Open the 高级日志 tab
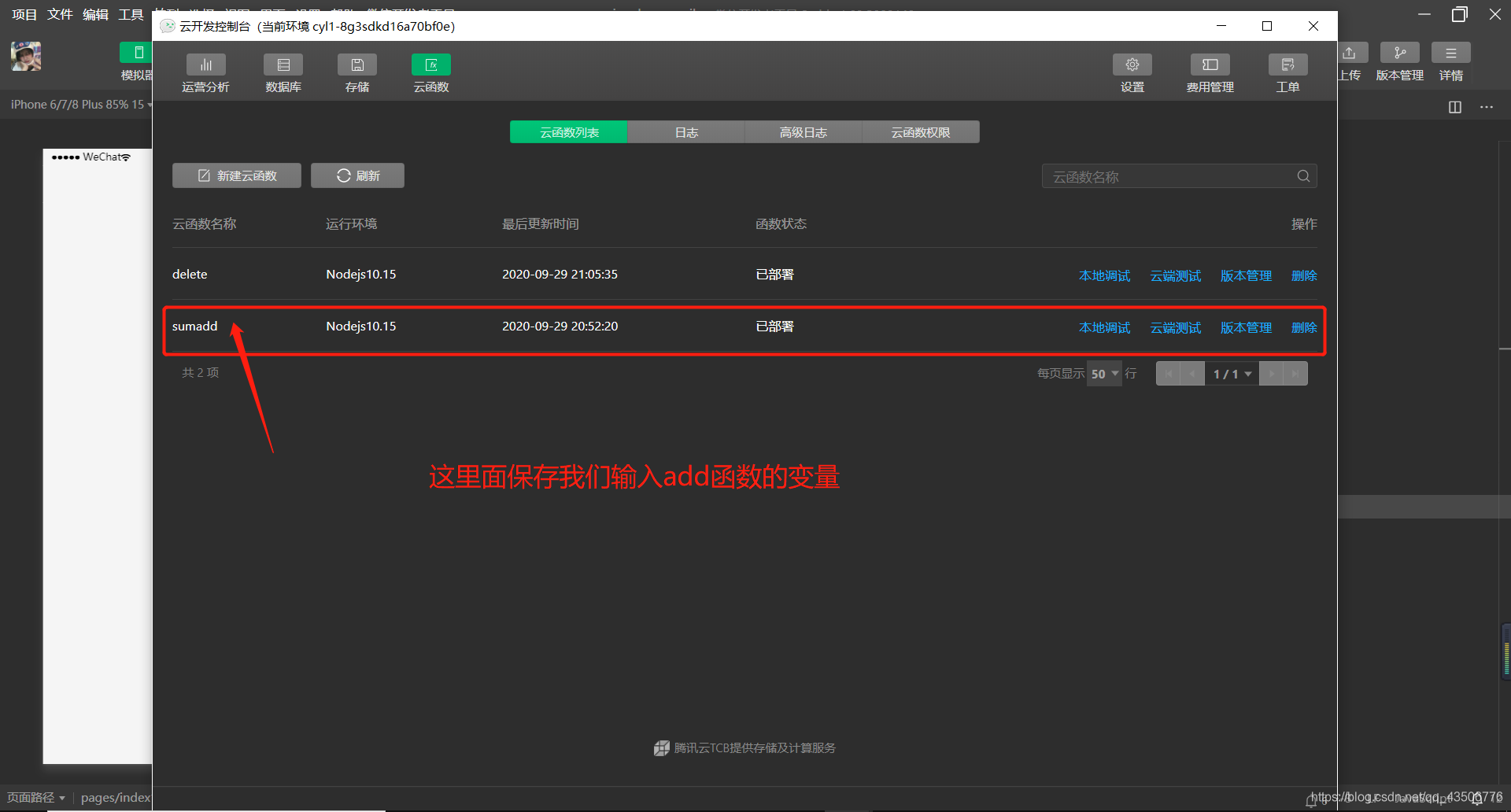Viewport: 1511px width, 812px height. coord(803,131)
